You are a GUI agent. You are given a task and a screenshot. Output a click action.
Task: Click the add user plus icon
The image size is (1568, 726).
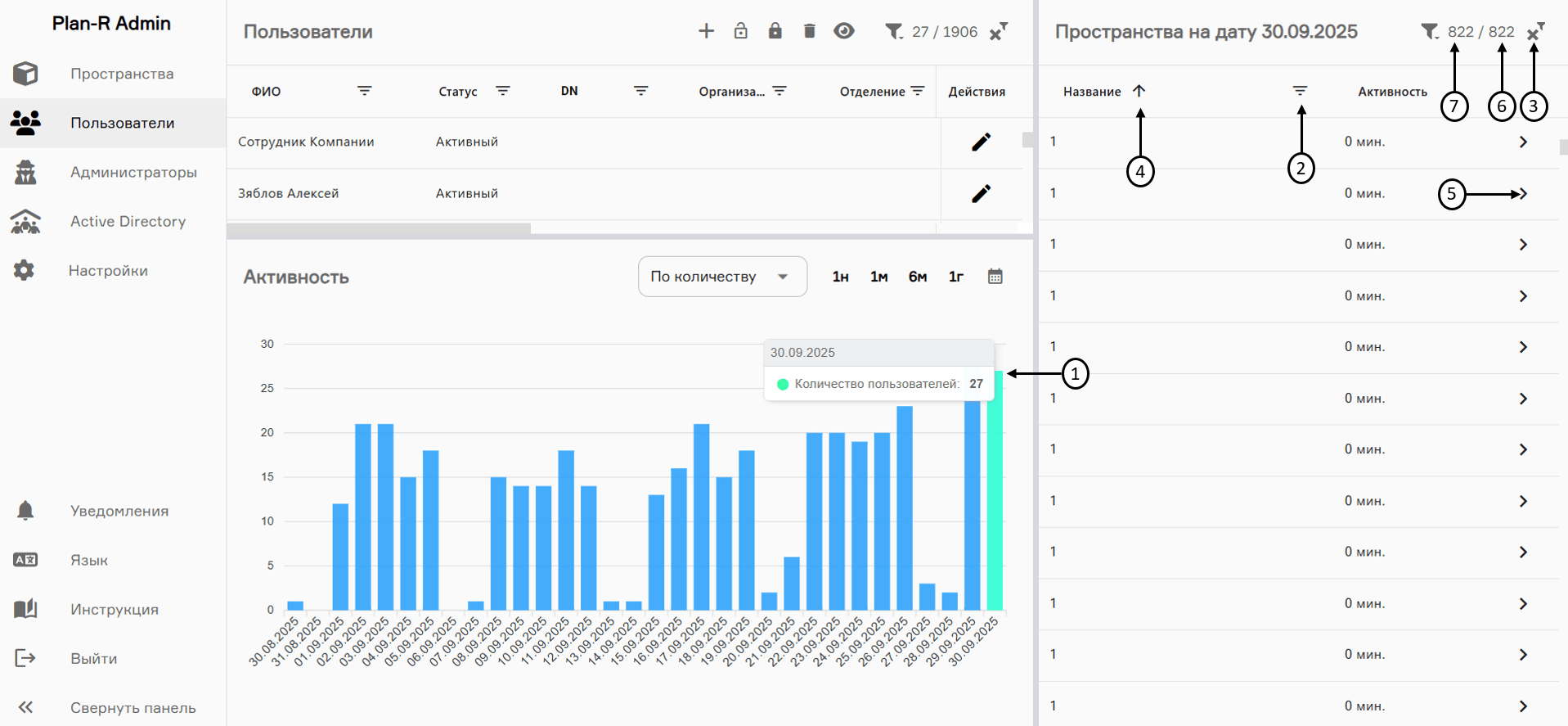(706, 31)
